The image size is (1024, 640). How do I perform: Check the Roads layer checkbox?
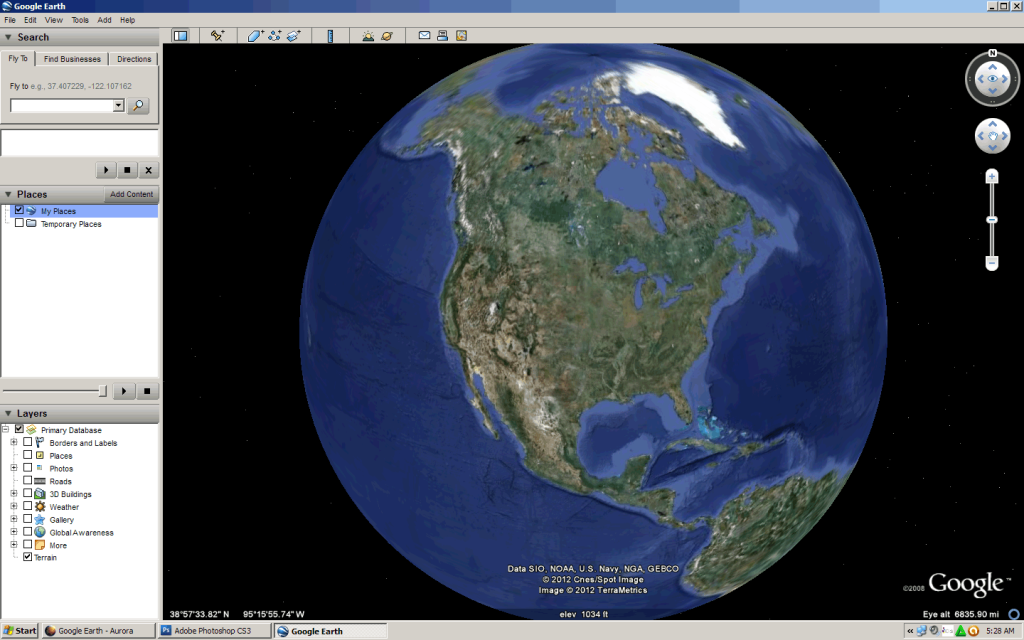point(28,481)
